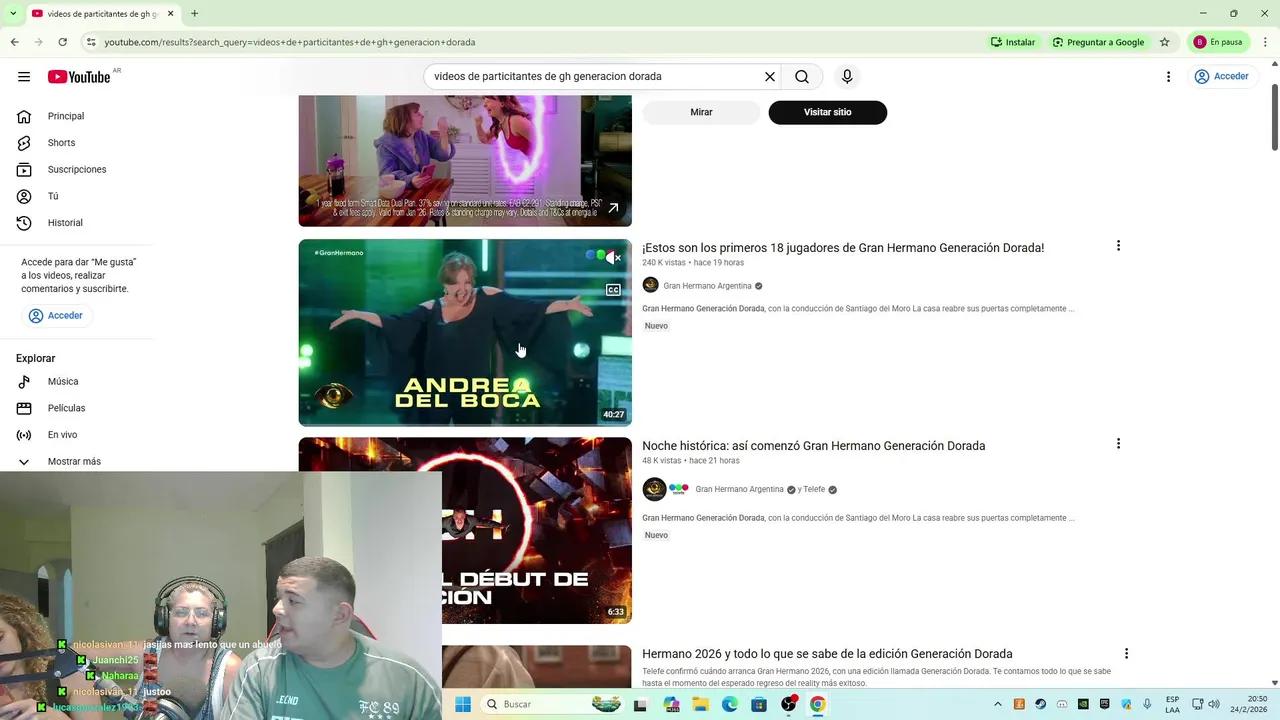Open File Explorer from the taskbar
Viewport: 1280px width, 720px height.
701,704
